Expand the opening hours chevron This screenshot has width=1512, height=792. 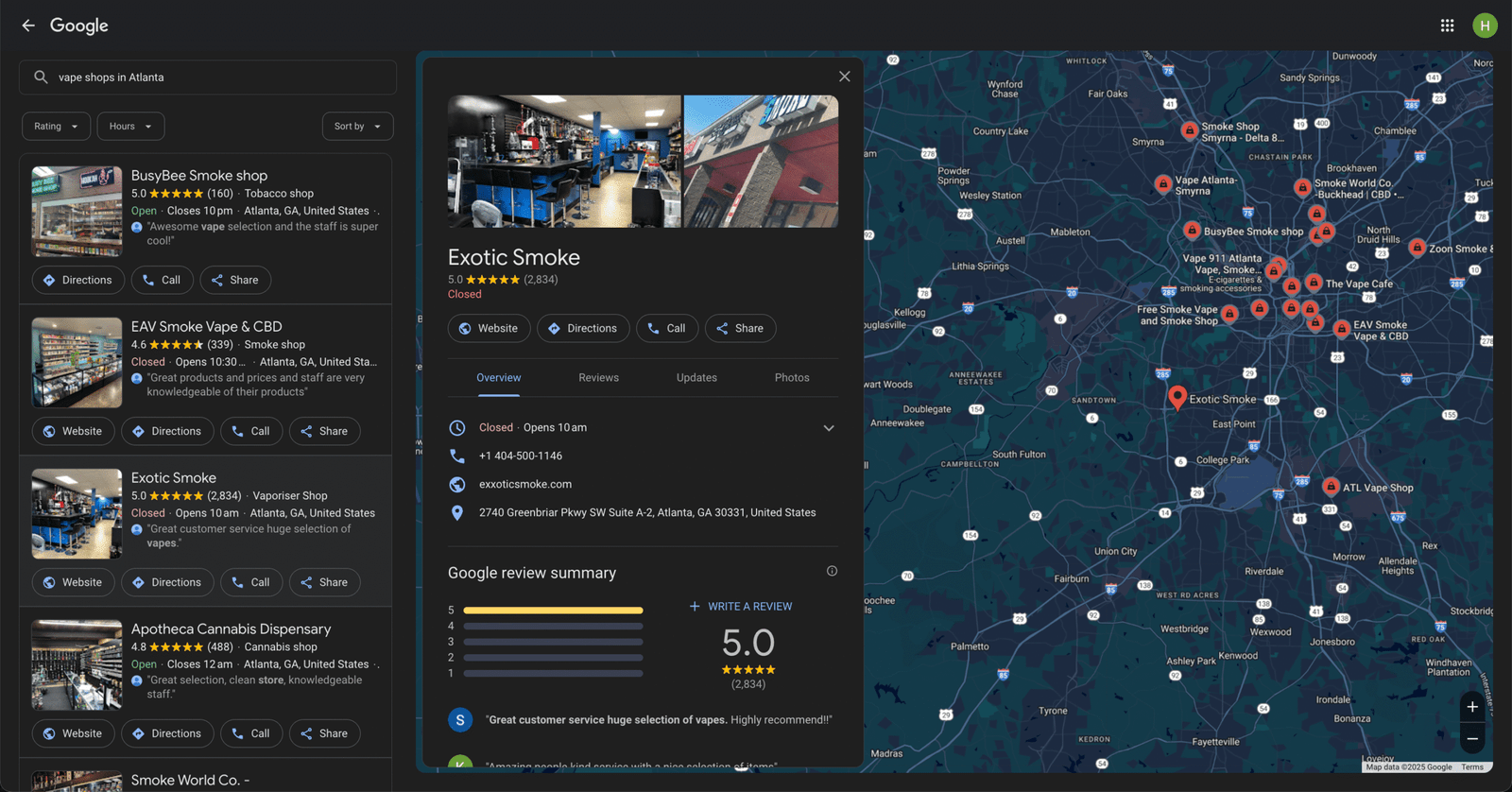(x=829, y=428)
